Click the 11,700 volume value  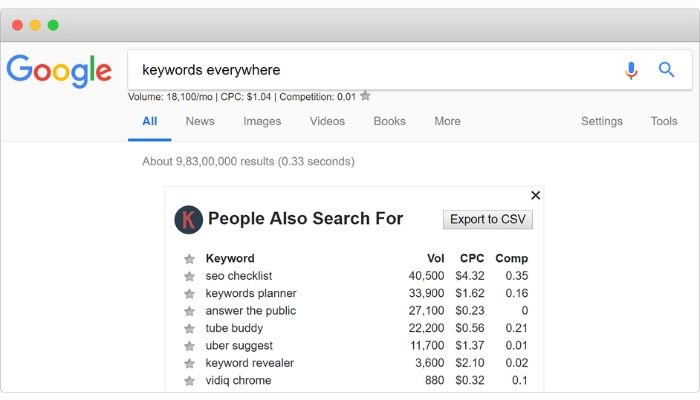coord(427,346)
